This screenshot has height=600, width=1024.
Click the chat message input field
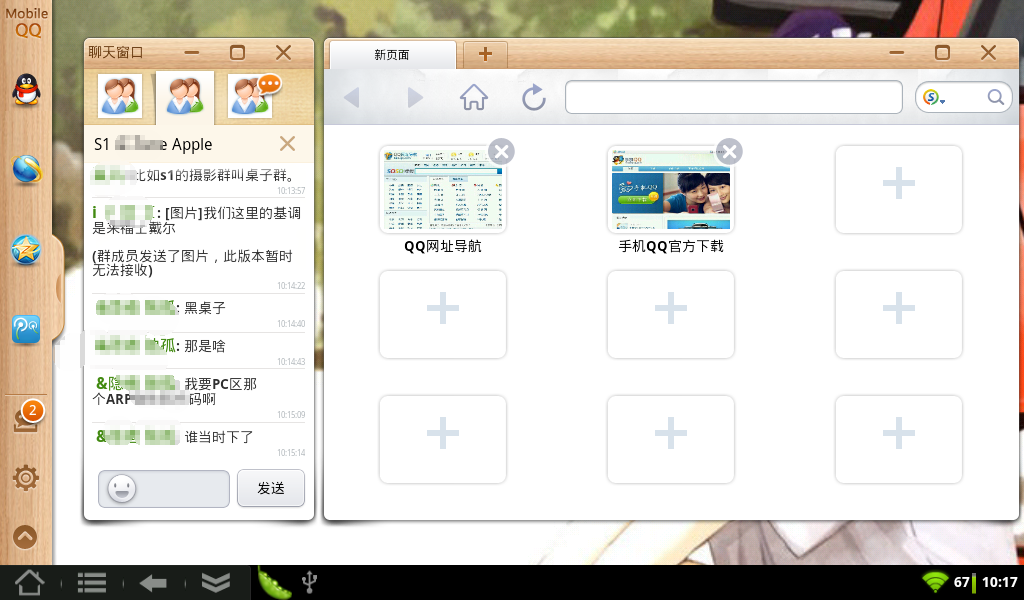pos(164,488)
